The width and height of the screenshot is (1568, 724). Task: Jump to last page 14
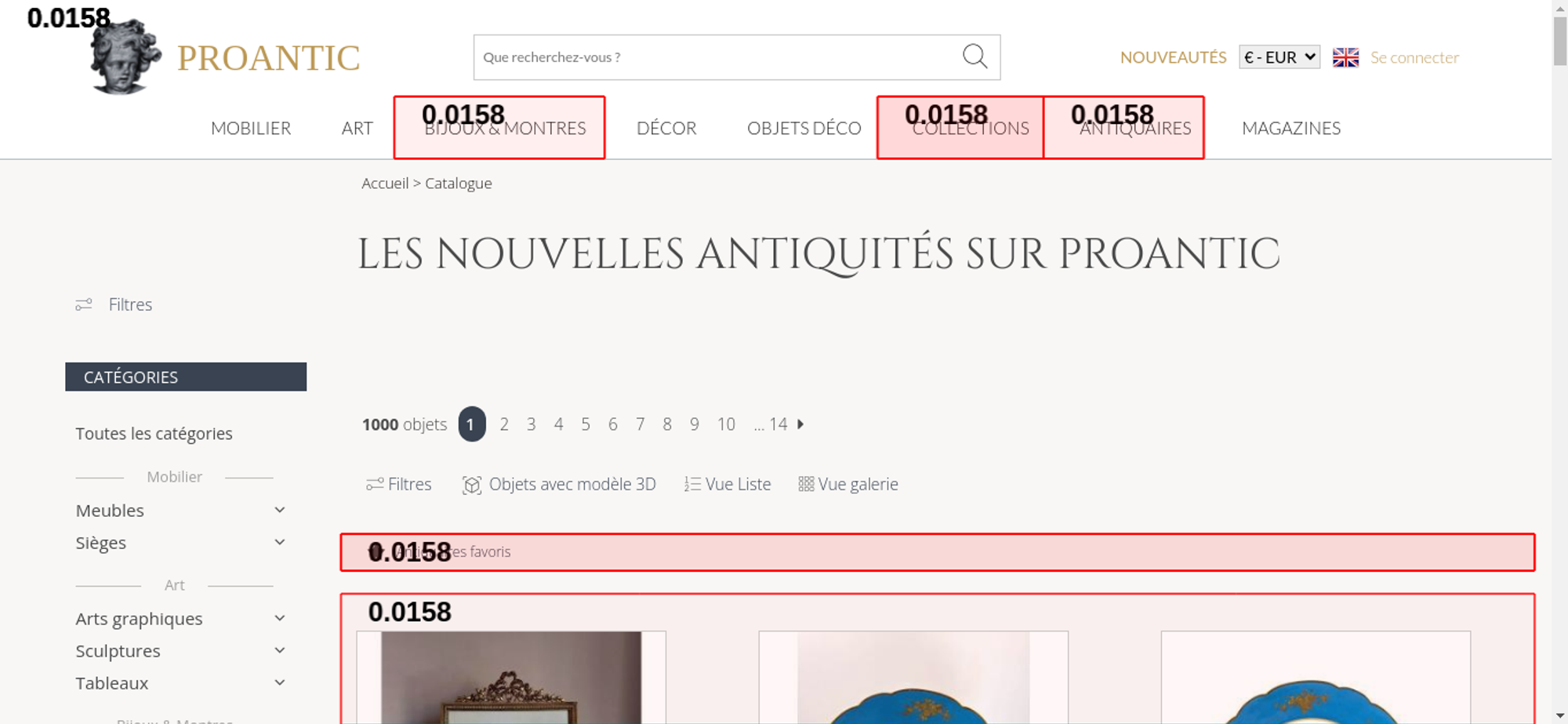(778, 424)
